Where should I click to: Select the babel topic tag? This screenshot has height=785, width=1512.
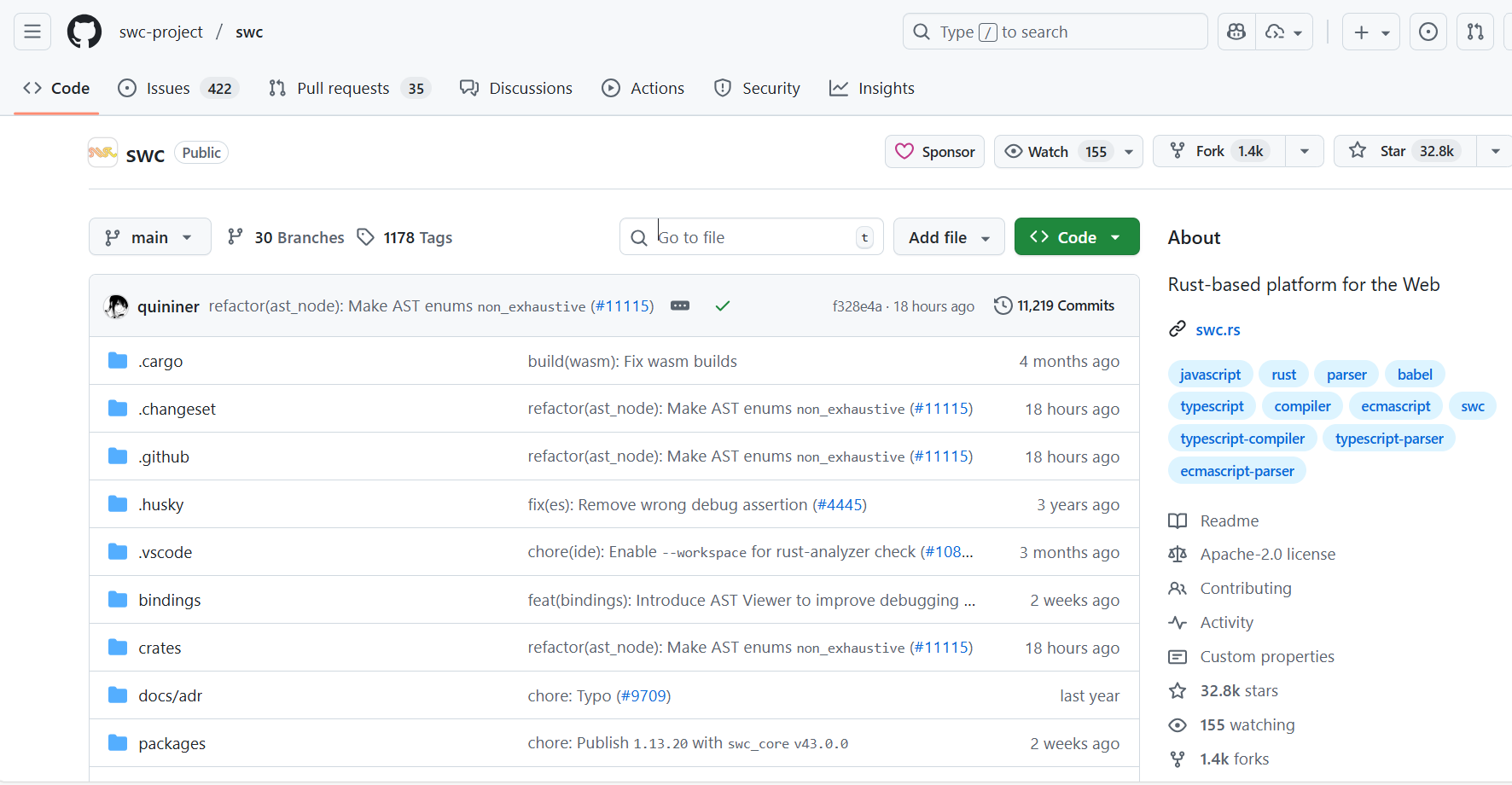tap(1415, 375)
